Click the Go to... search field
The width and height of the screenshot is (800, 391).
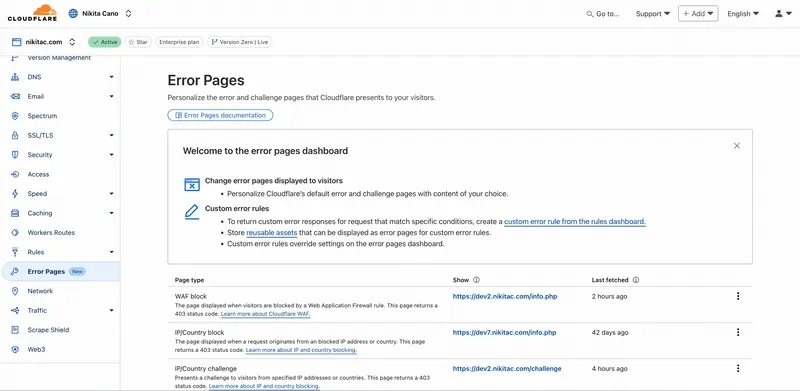coord(603,14)
